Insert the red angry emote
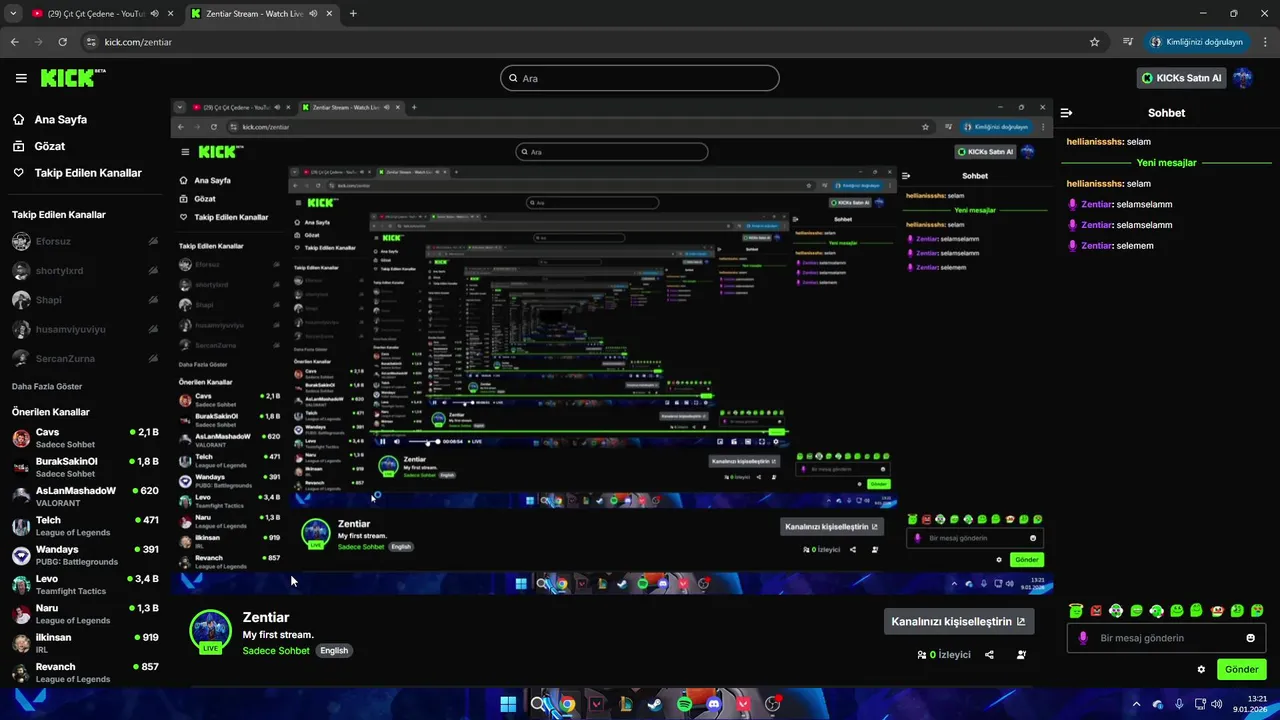Viewport: 1280px width, 720px height. (1096, 610)
